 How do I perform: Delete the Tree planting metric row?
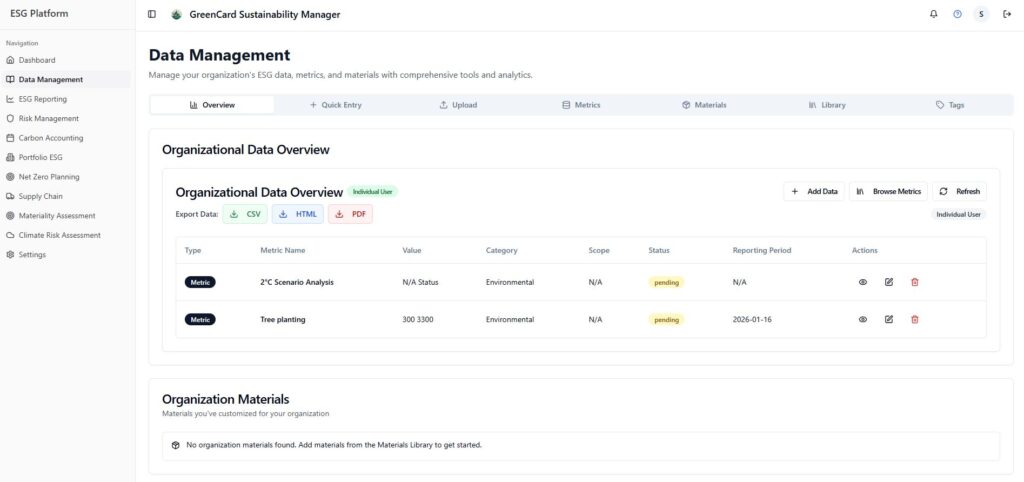(x=915, y=319)
